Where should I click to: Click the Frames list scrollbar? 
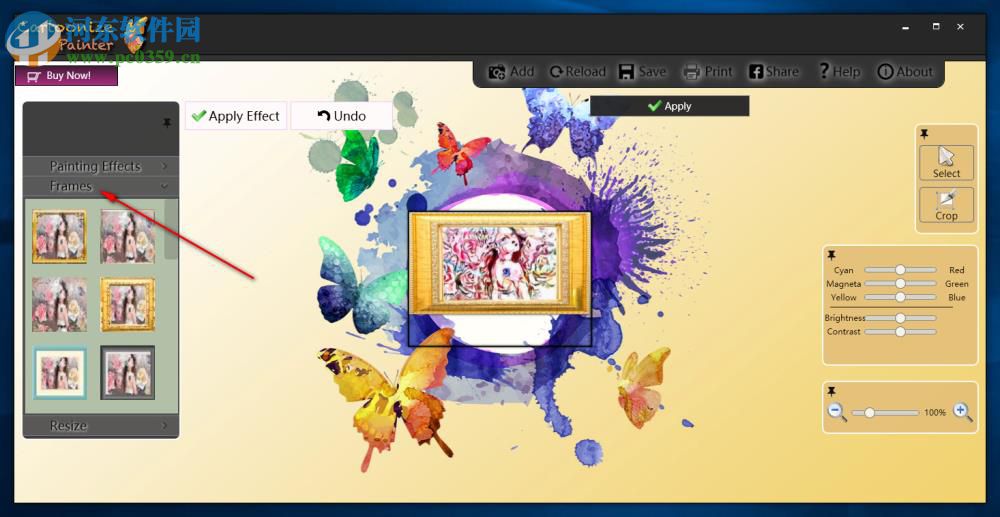(x=171, y=229)
